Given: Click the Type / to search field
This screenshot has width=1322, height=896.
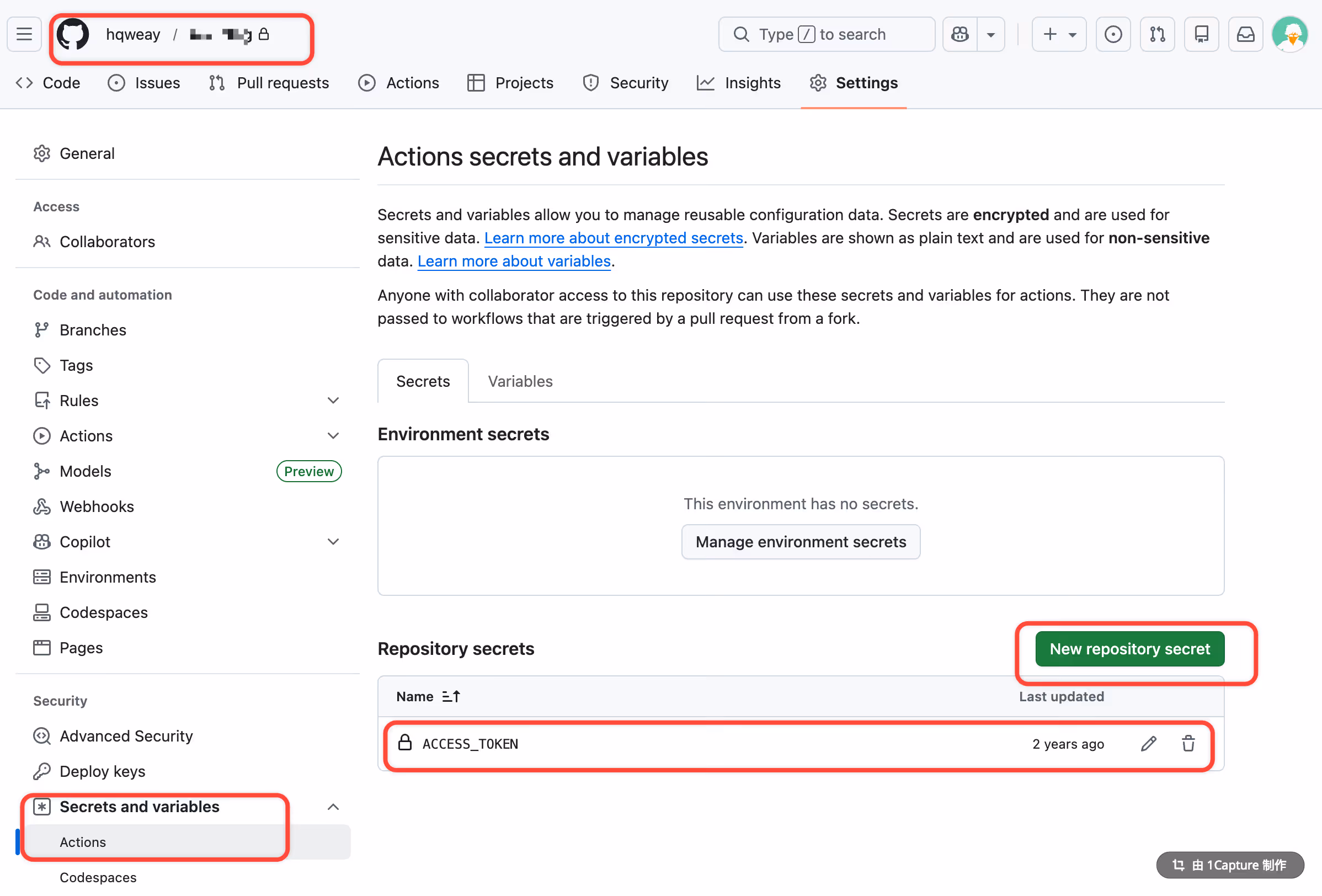Looking at the screenshot, I should pyautogui.click(x=826, y=35).
